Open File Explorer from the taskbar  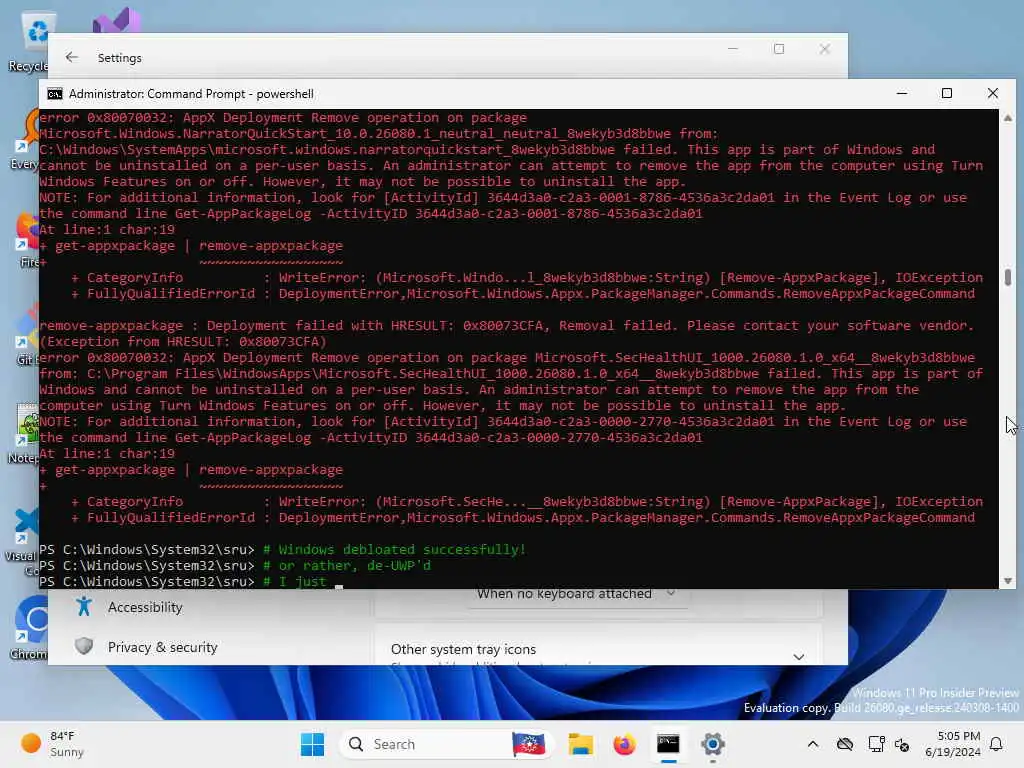[x=580, y=744]
